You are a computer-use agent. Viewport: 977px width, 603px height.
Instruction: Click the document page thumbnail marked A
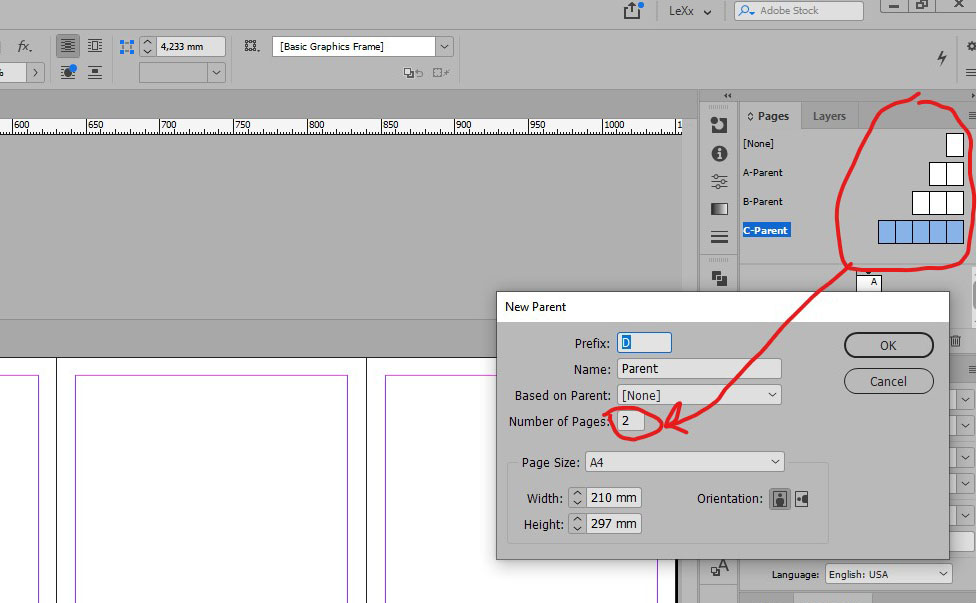tap(869, 283)
